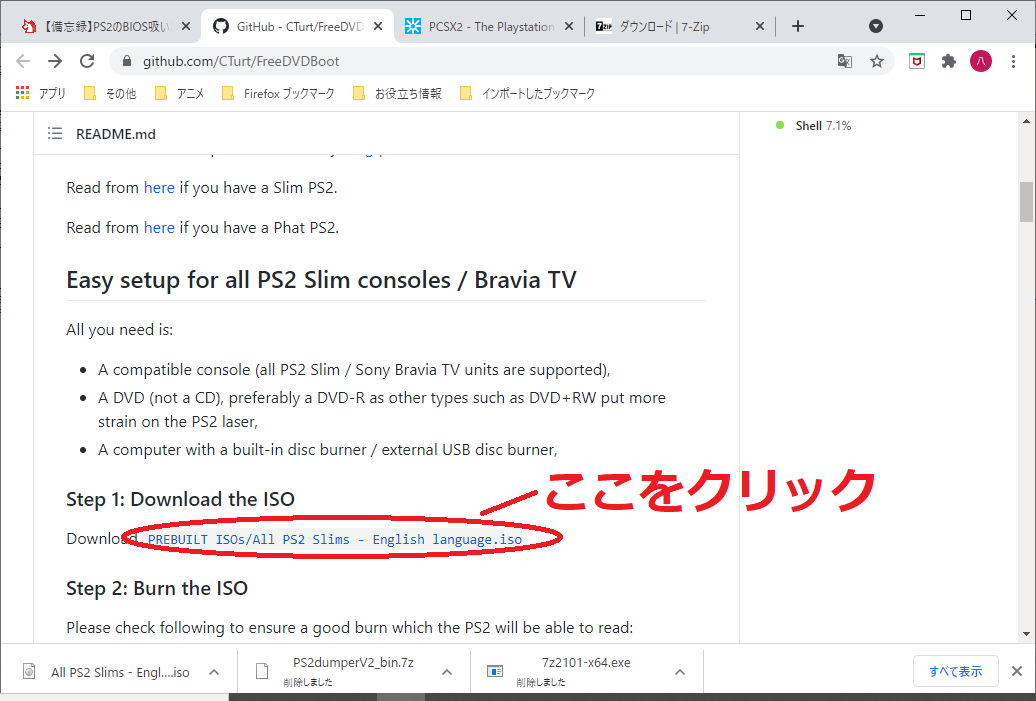Reload the GitHub page
The height and width of the screenshot is (701, 1036).
tap(87, 61)
